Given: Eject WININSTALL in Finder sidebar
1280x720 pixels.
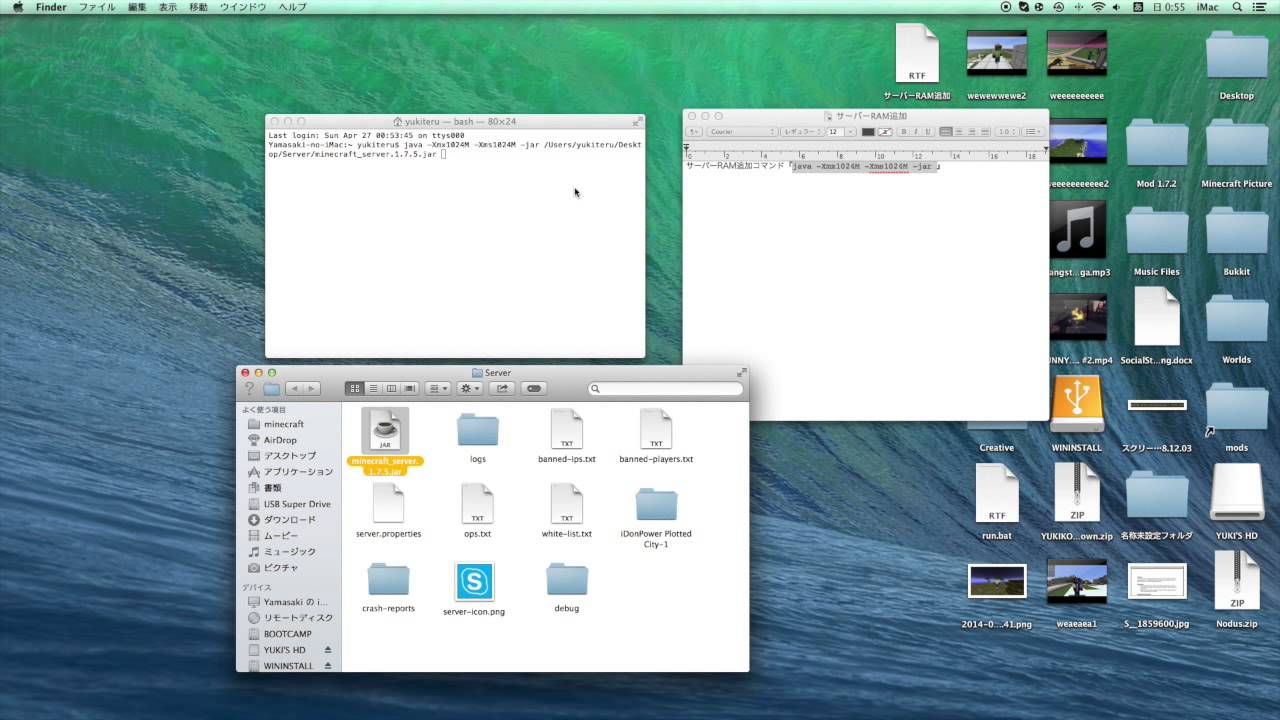Looking at the screenshot, I should [x=328, y=666].
